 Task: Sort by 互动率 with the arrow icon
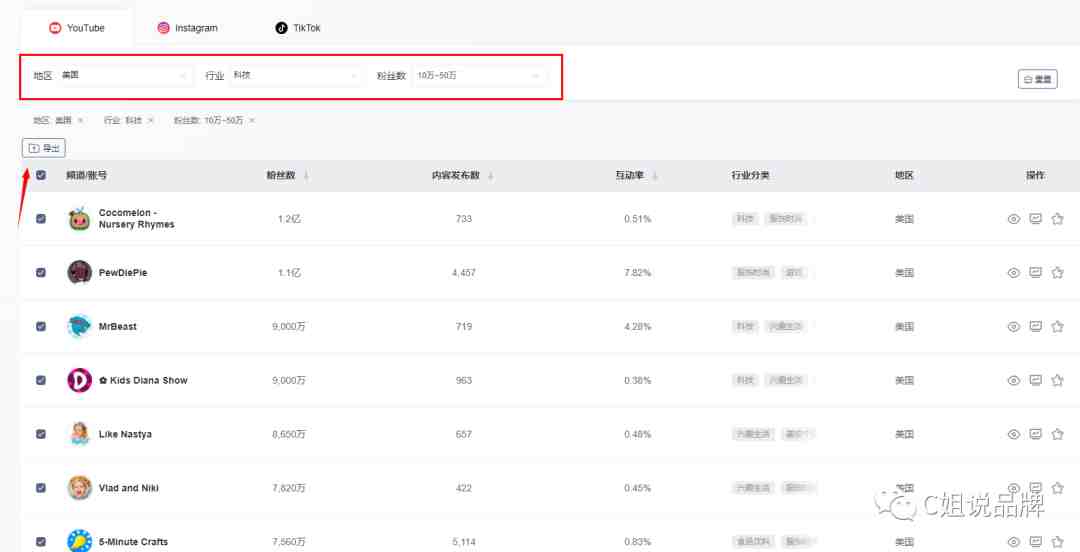[x=655, y=176]
